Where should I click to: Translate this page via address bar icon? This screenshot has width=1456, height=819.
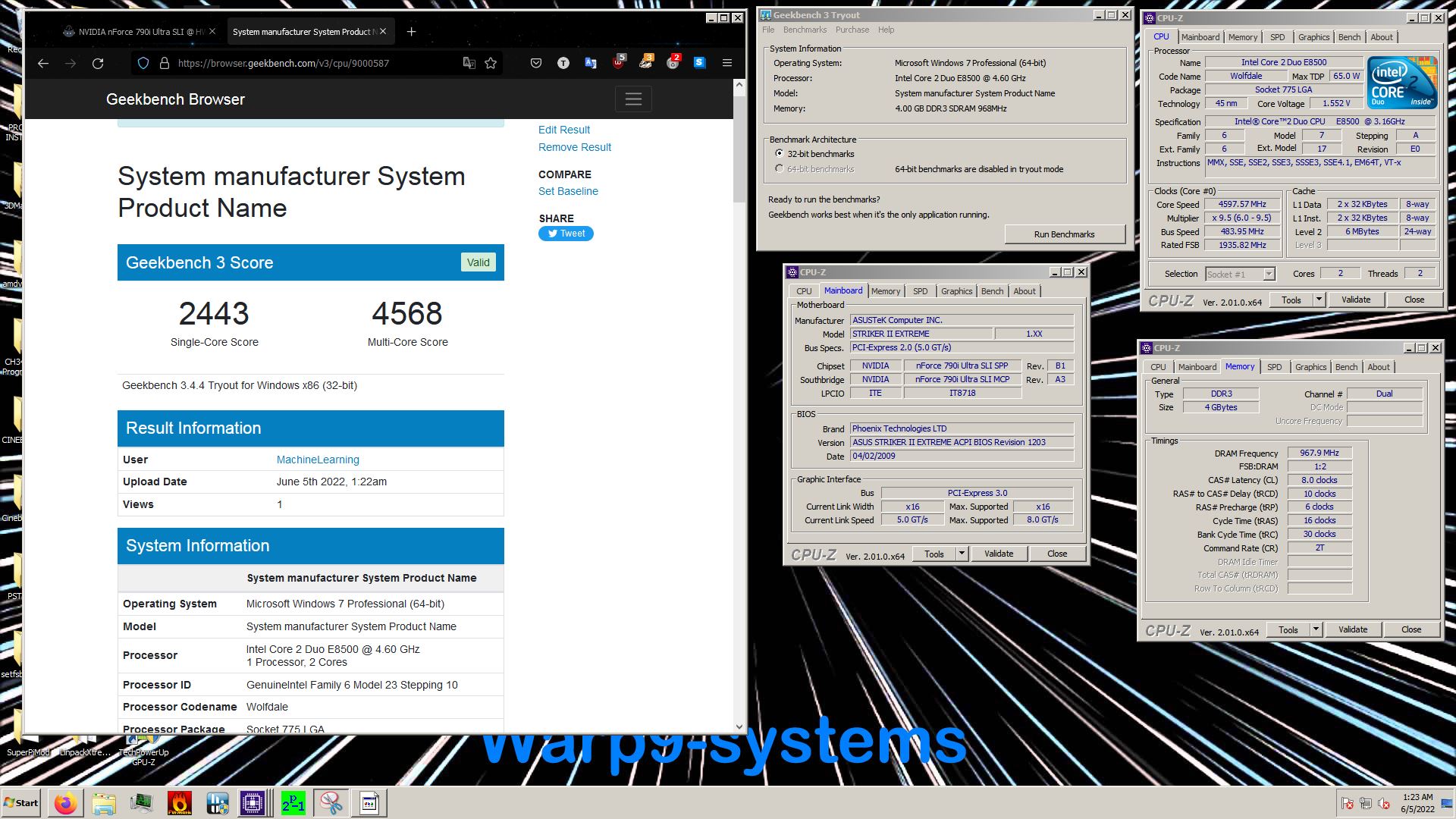tap(469, 64)
